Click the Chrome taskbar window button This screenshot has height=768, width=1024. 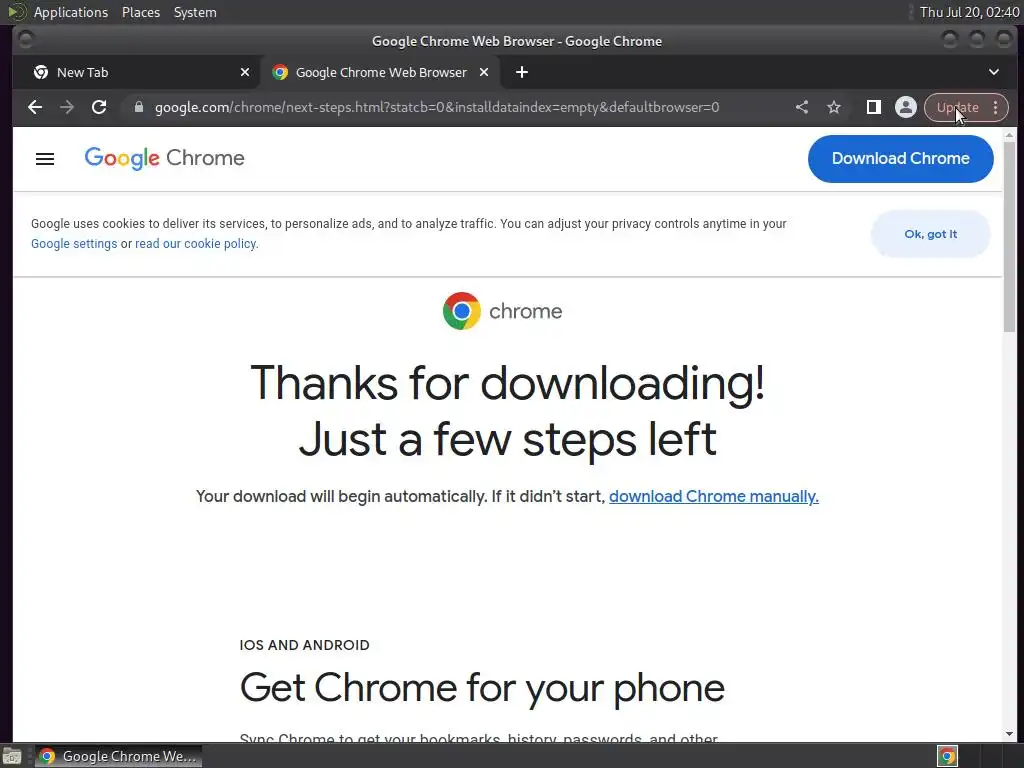[118, 756]
